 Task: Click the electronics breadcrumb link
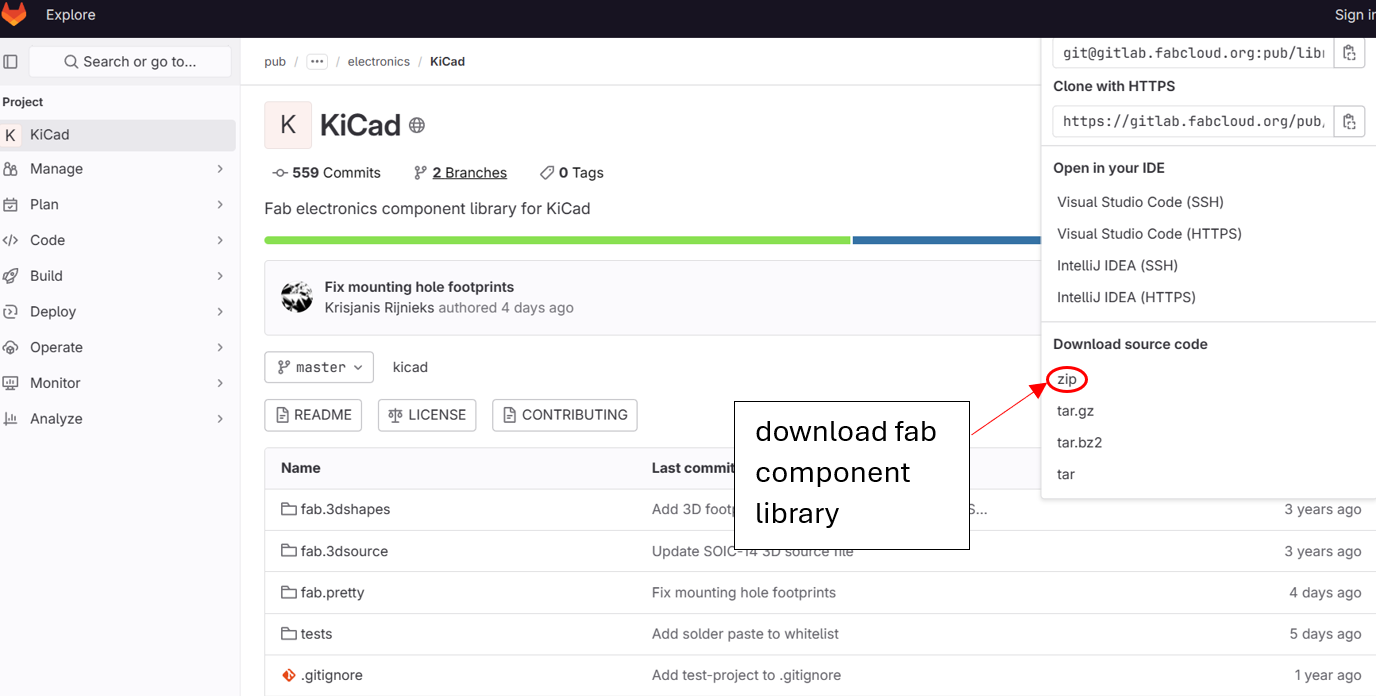[x=379, y=62]
